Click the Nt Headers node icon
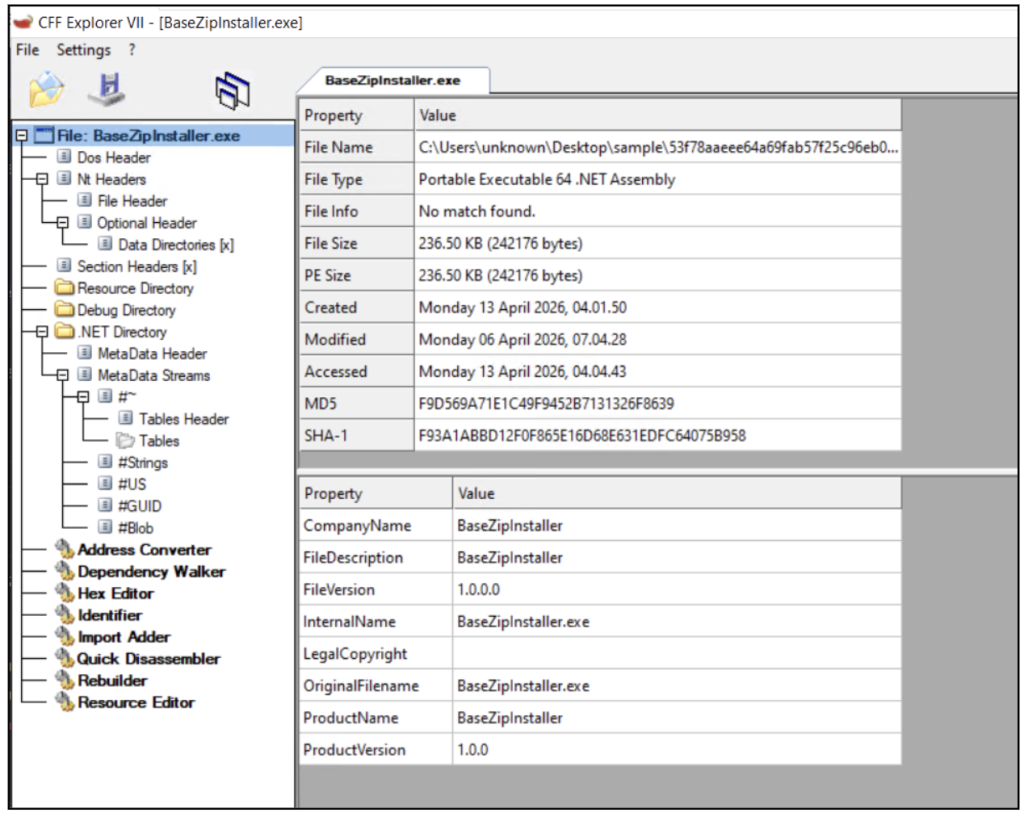1024x817 pixels. (64, 178)
